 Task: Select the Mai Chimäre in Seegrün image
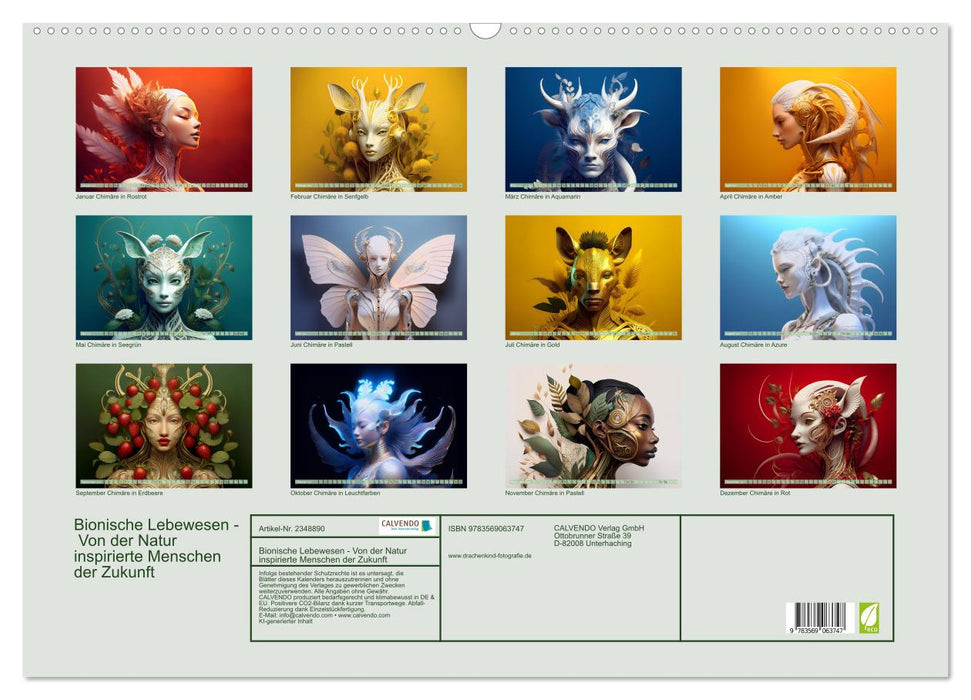pyautogui.click(x=163, y=278)
